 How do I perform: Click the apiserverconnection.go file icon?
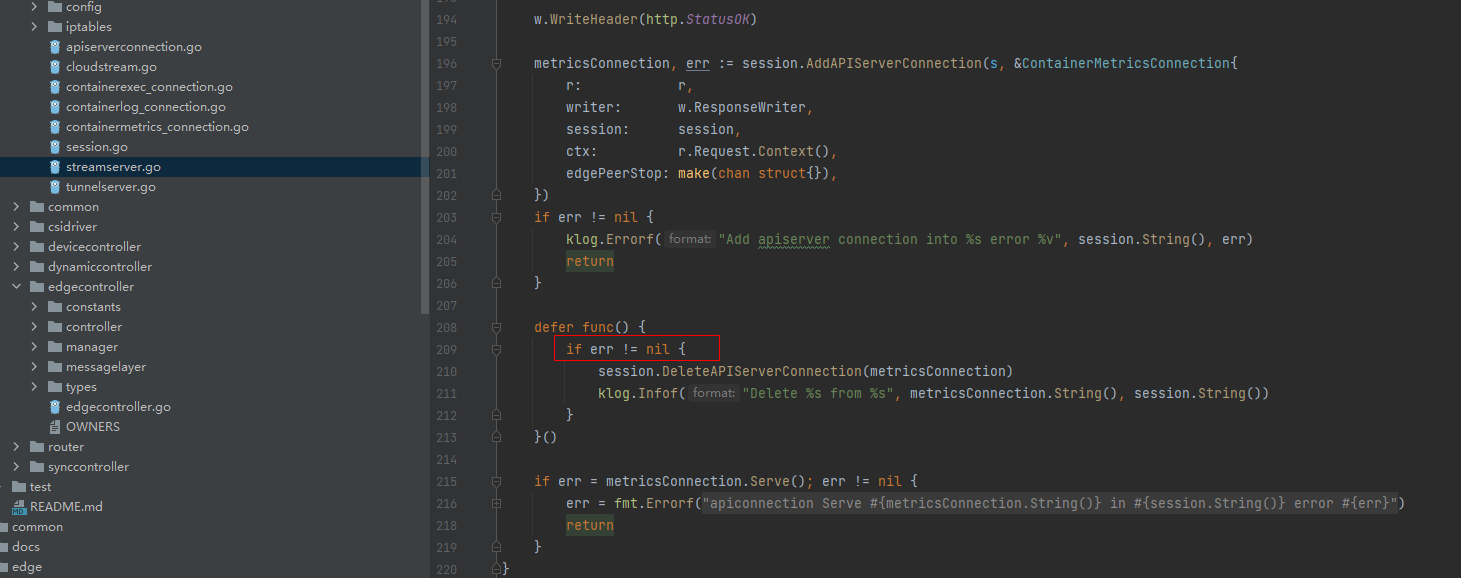click(55, 46)
